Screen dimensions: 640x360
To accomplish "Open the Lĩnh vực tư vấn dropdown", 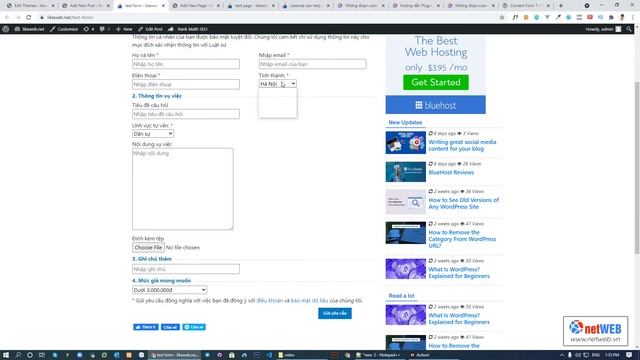I will 153,133.
